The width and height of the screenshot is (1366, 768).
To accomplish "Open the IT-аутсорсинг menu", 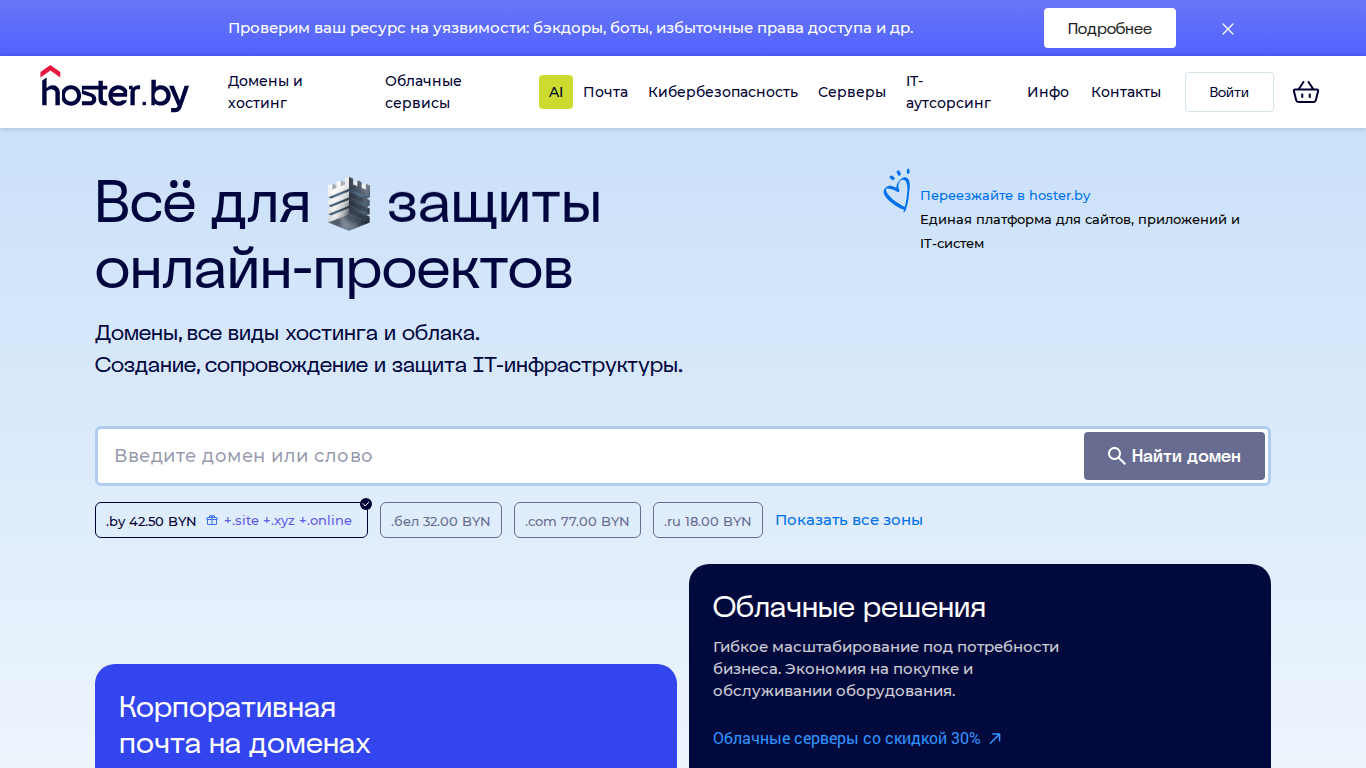I will tap(949, 92).
